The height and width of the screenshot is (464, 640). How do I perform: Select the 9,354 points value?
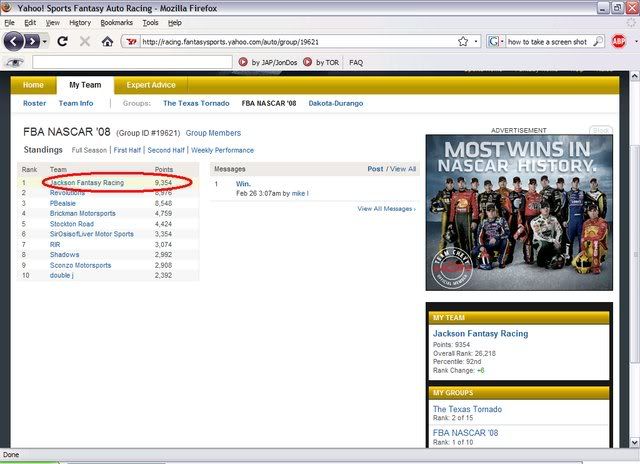tap(163, 183)
